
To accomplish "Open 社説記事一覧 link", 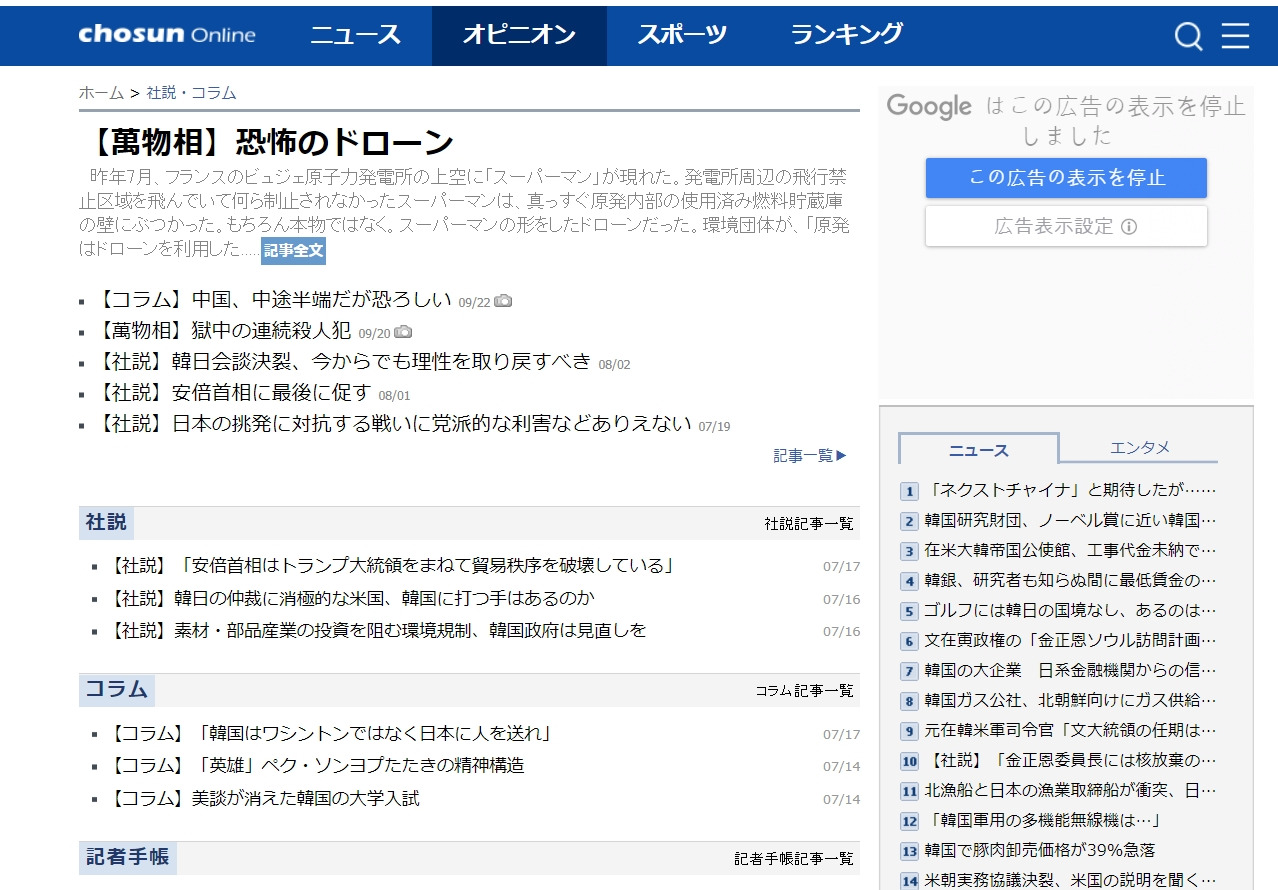I will pyautogui.click(x=809, y=523).
